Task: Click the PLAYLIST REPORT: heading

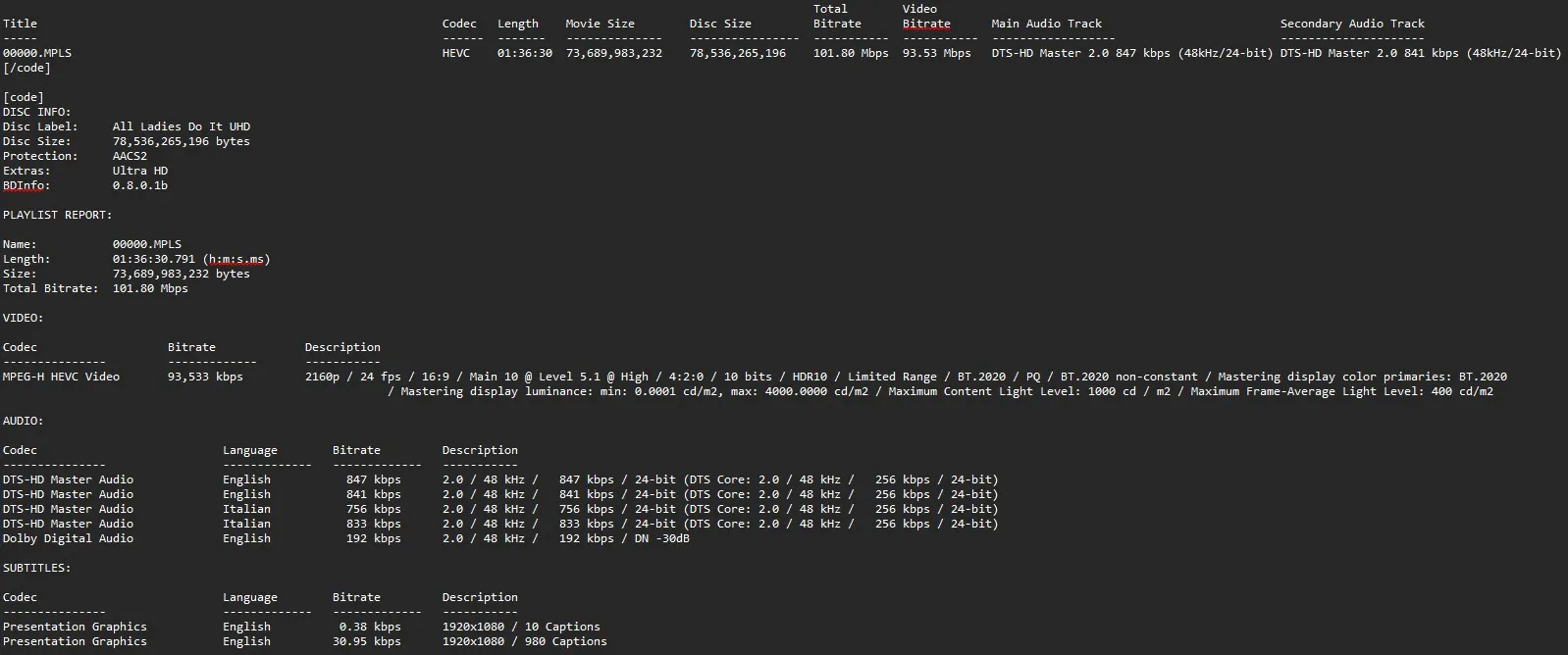Action: [x=57, y=215]
